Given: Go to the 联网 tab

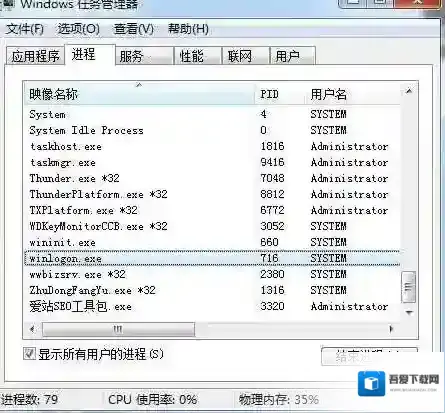Looking at the screenshot, I should point(246,56).
